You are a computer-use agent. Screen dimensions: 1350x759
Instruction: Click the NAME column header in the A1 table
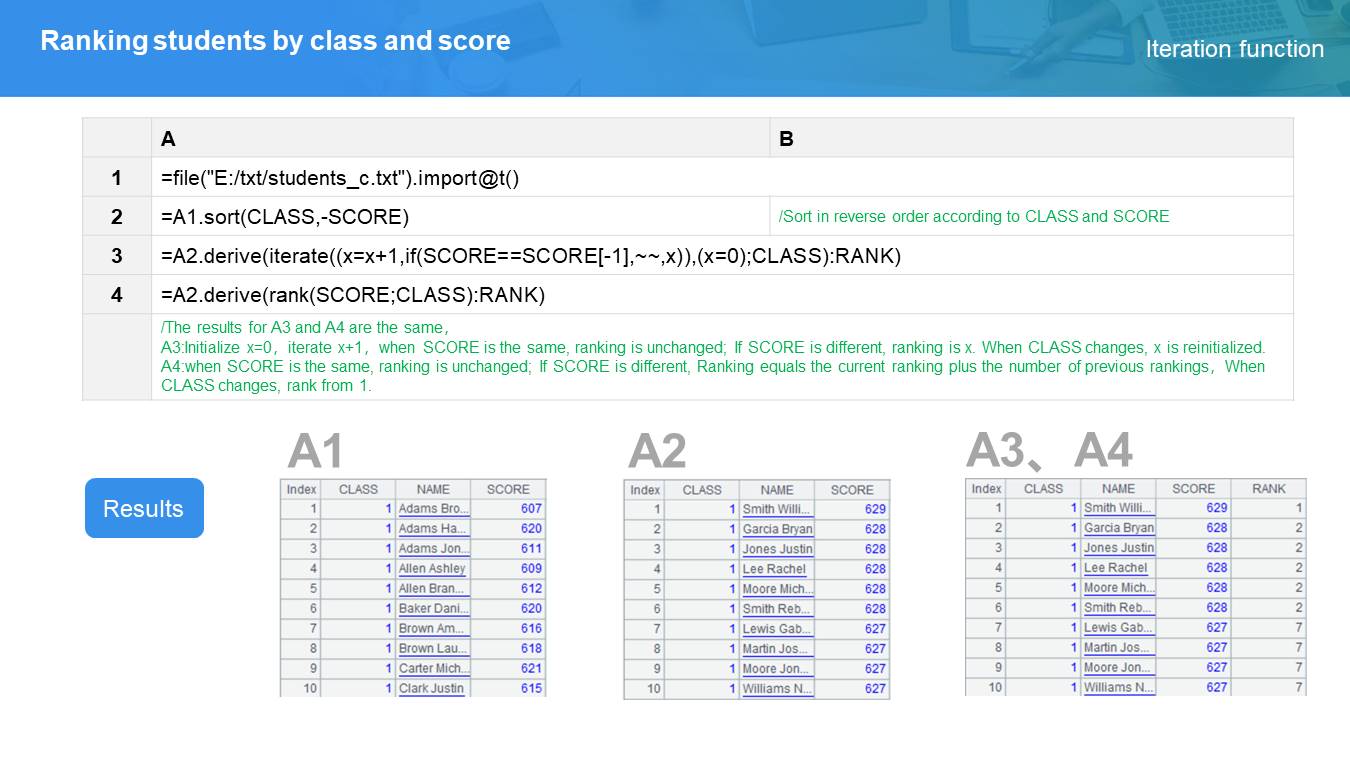point(433,489)
